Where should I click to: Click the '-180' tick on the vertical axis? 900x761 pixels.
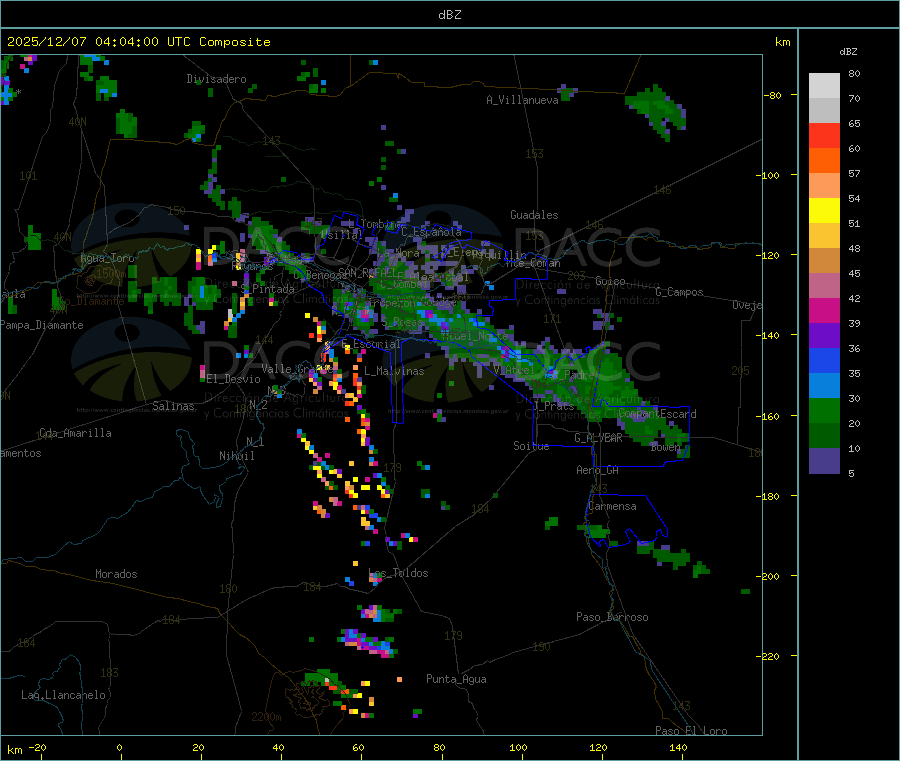coord(767,496)
